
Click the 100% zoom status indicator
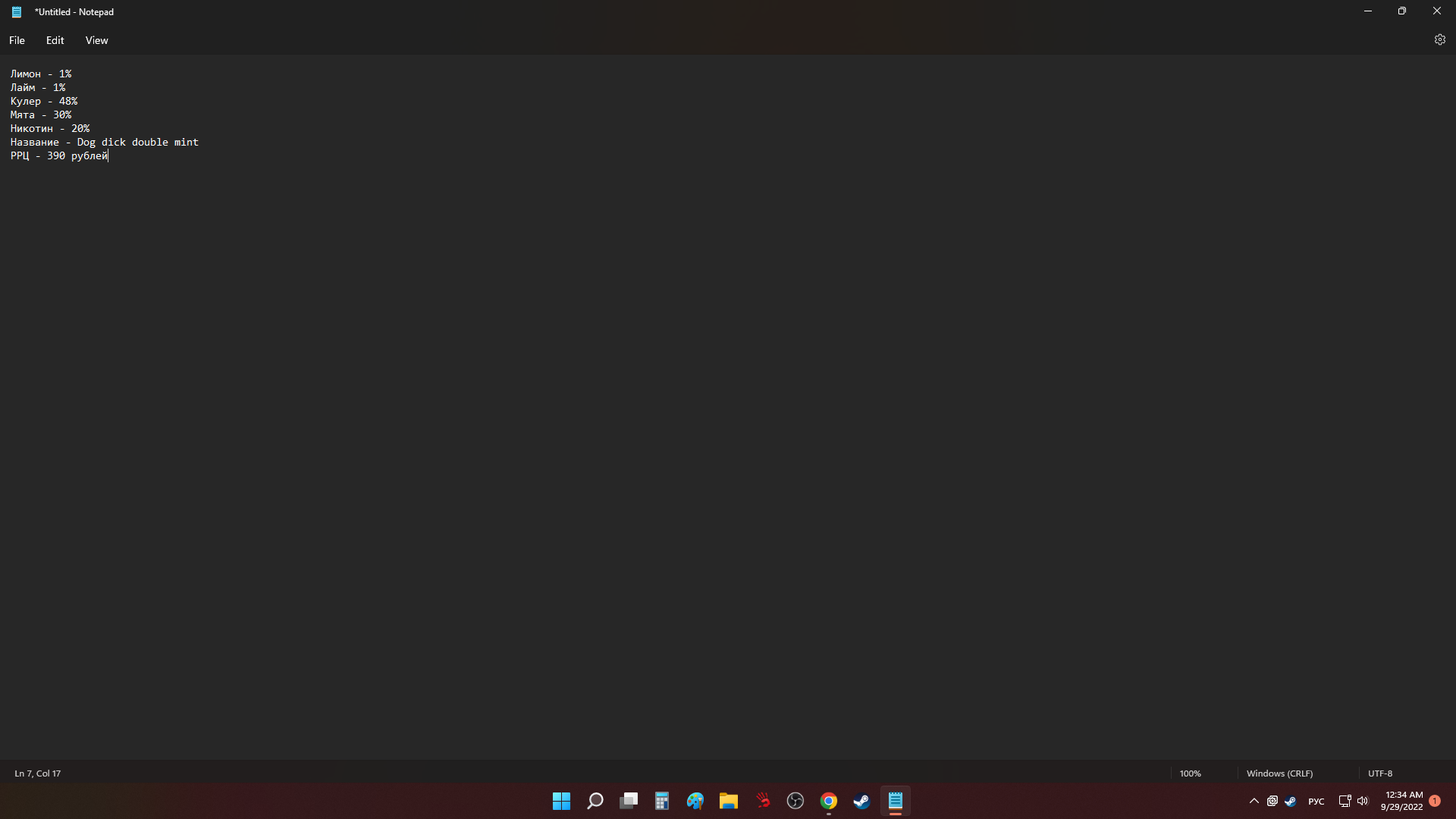point(1190,773)
